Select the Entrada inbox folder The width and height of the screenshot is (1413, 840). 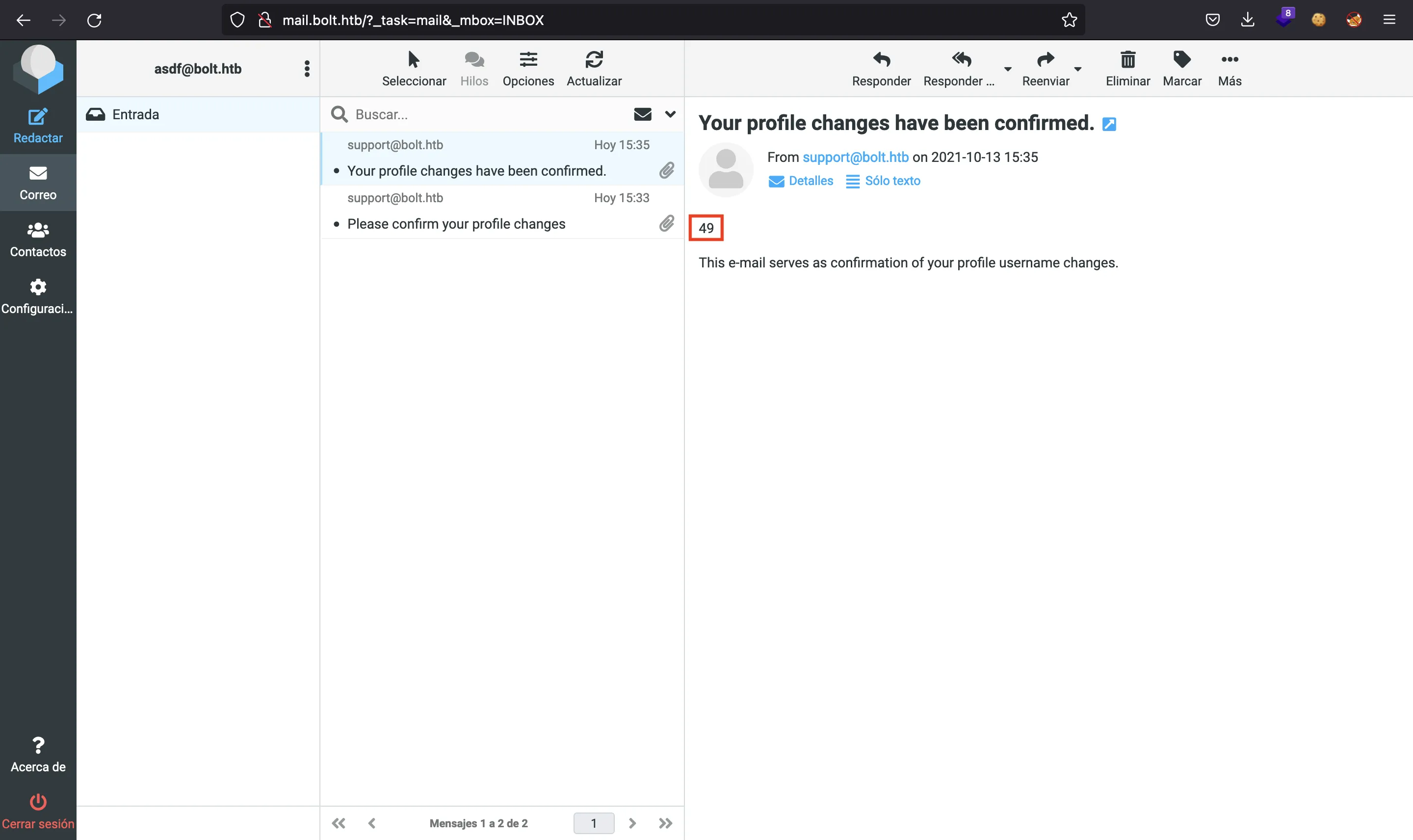pos(198,114)
